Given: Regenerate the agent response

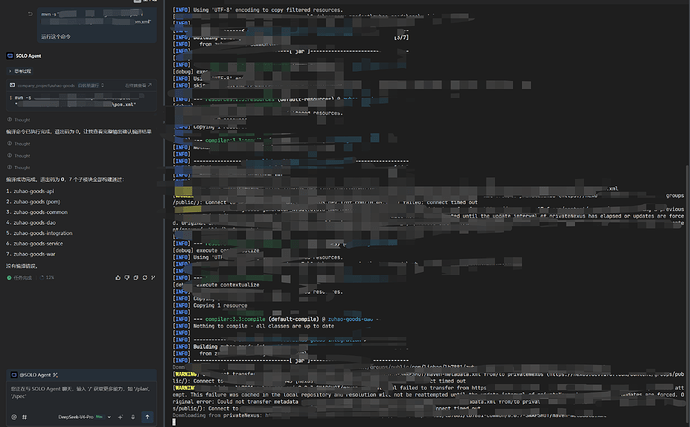Looking at the screenshot, I should (145, 278).
